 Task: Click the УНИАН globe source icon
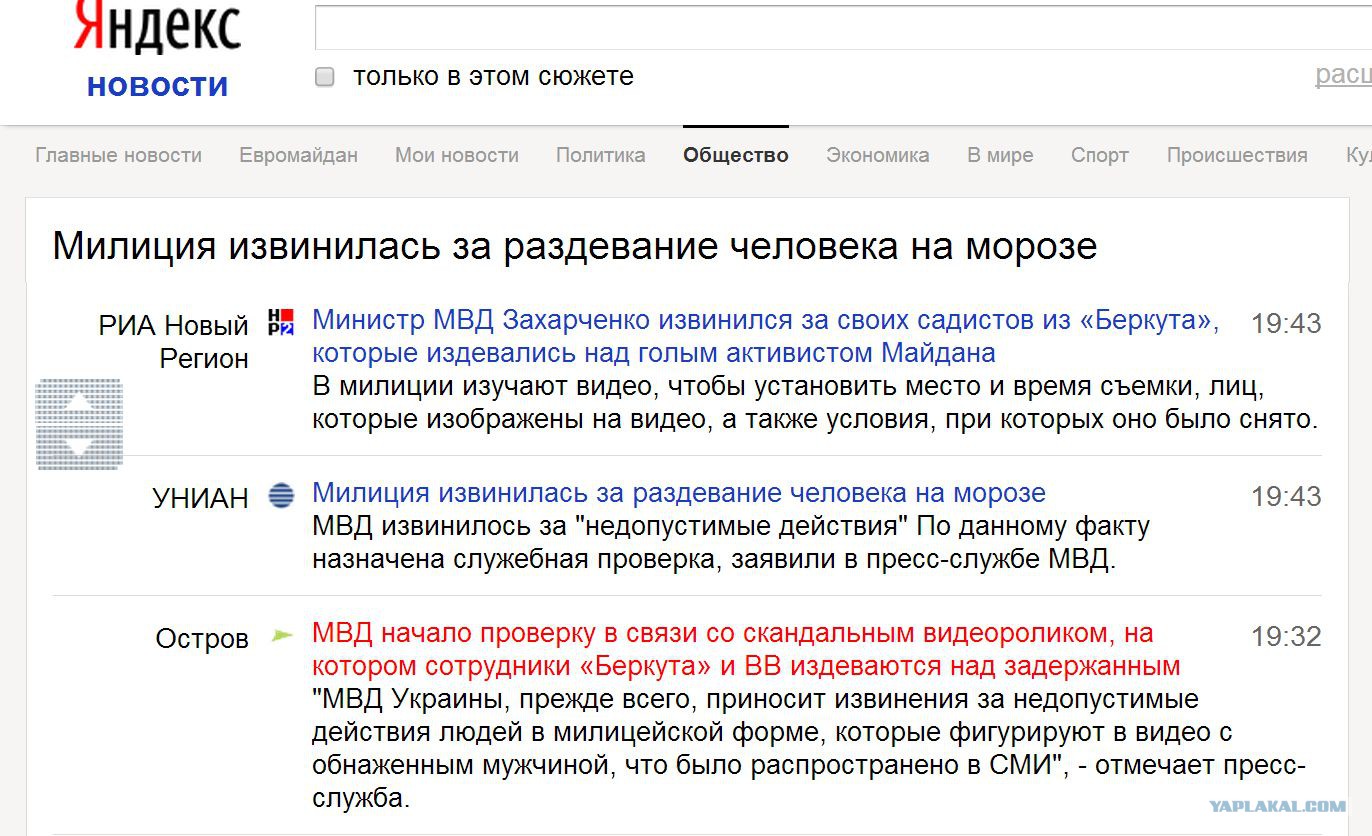281,495
